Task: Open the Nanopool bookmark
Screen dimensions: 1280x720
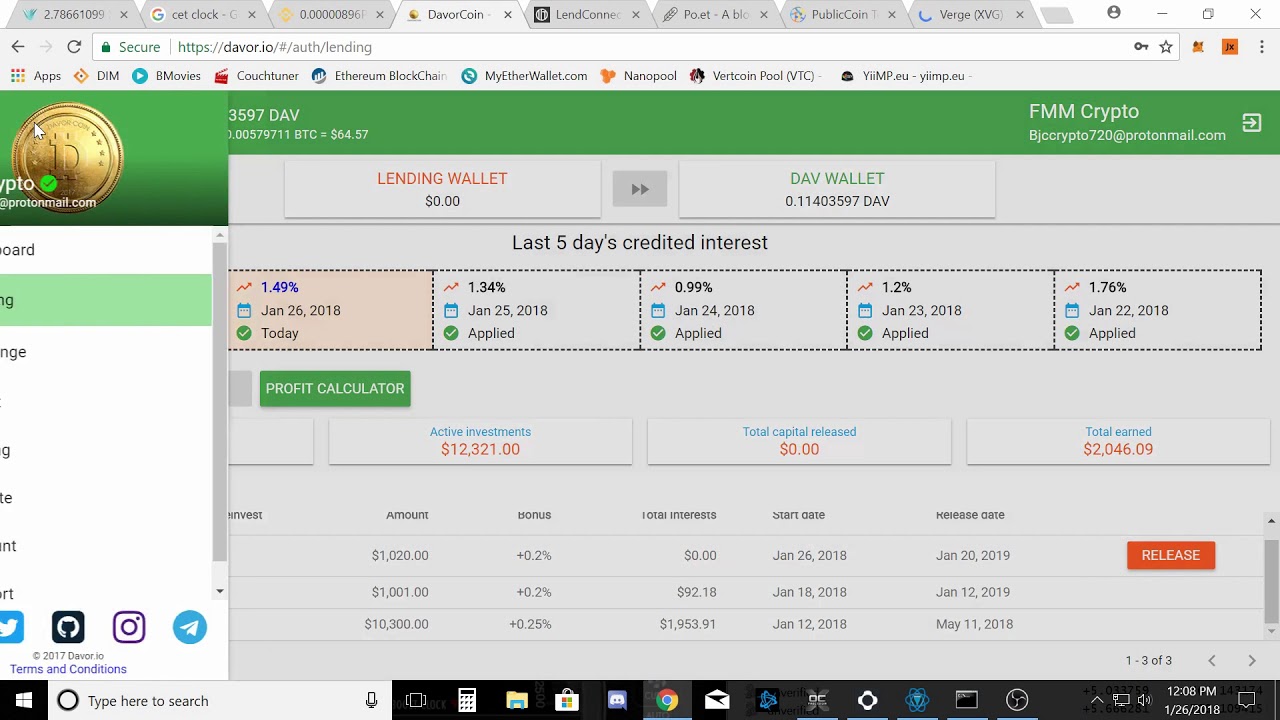Action: click(x=639, y=76)
